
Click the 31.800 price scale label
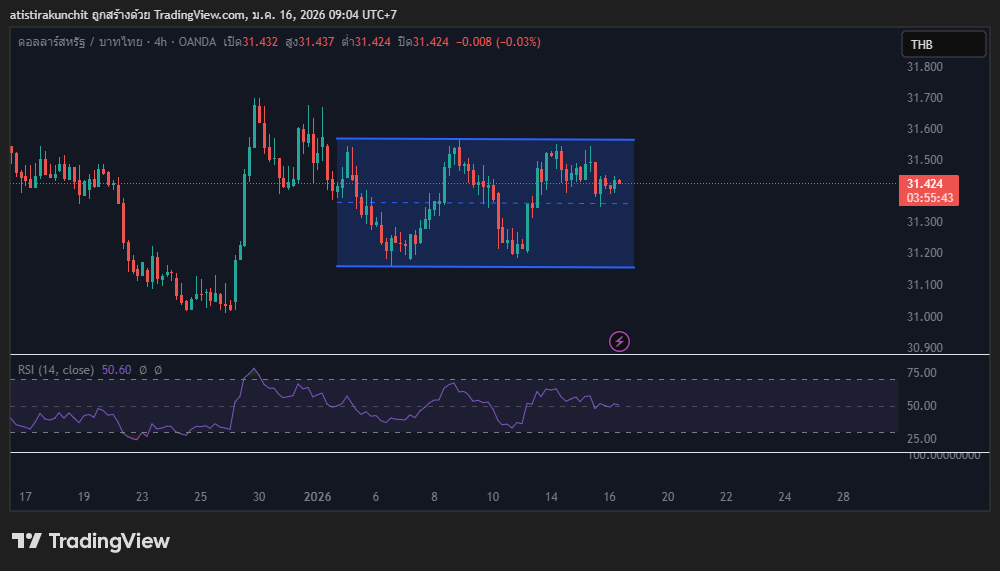click(x=924, y=67)
